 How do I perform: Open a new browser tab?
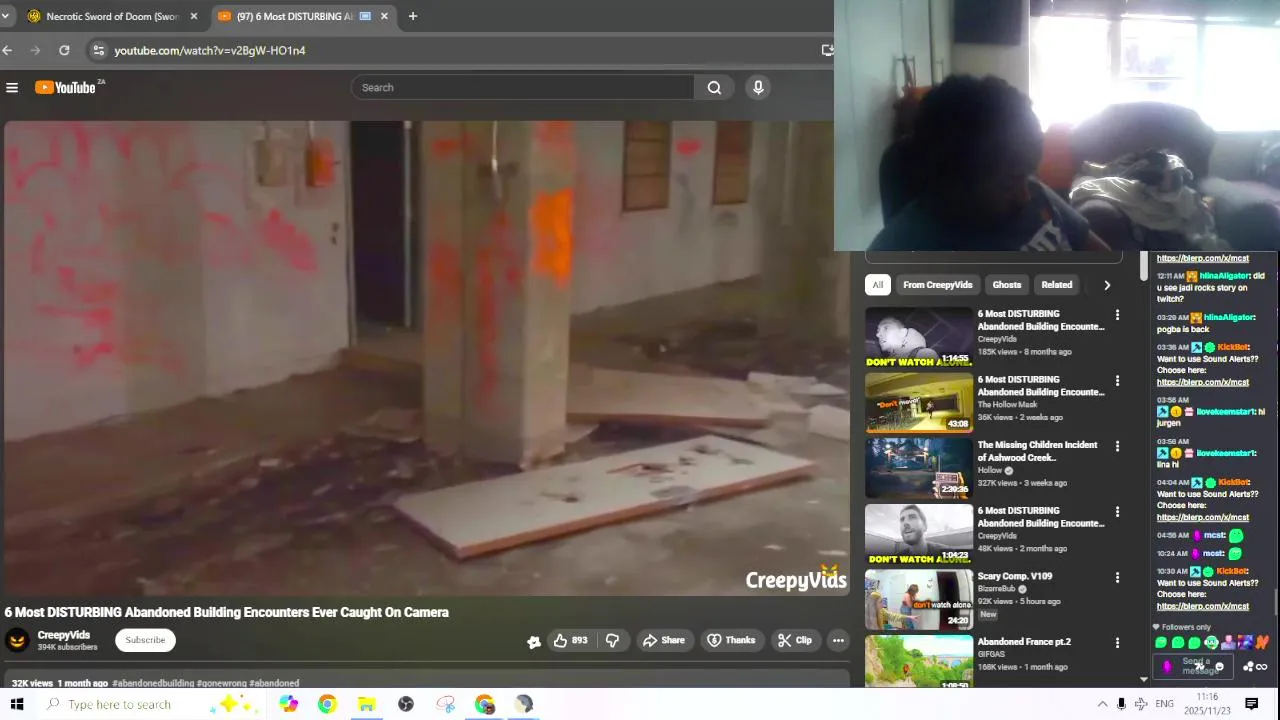(x=412, y=16)
